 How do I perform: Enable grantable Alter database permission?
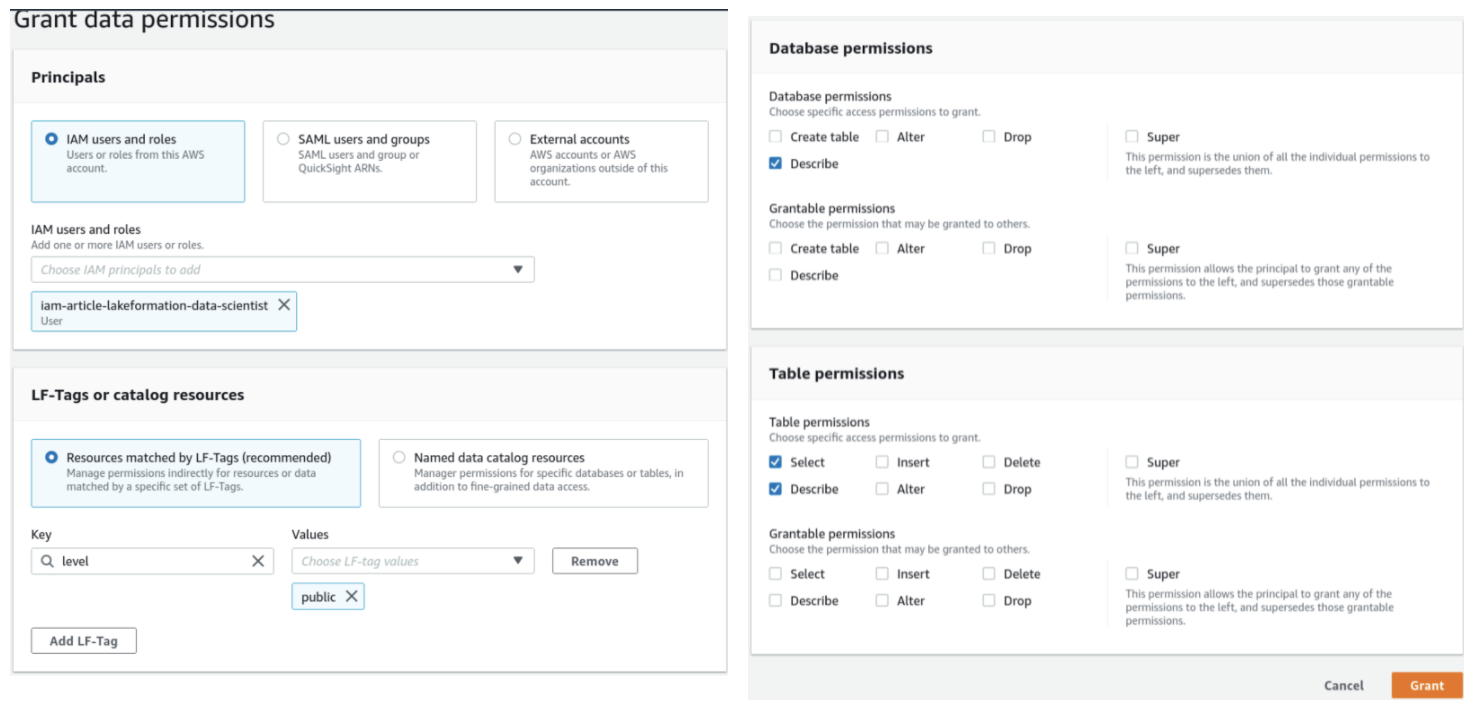tap(882, 248)
